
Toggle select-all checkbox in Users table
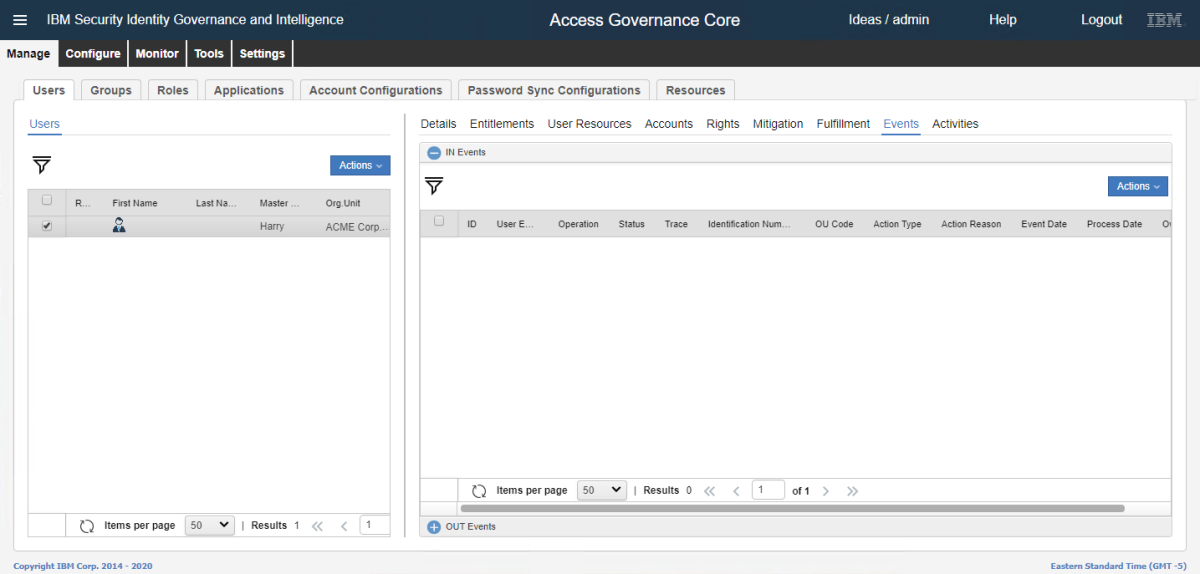(47, 201)
